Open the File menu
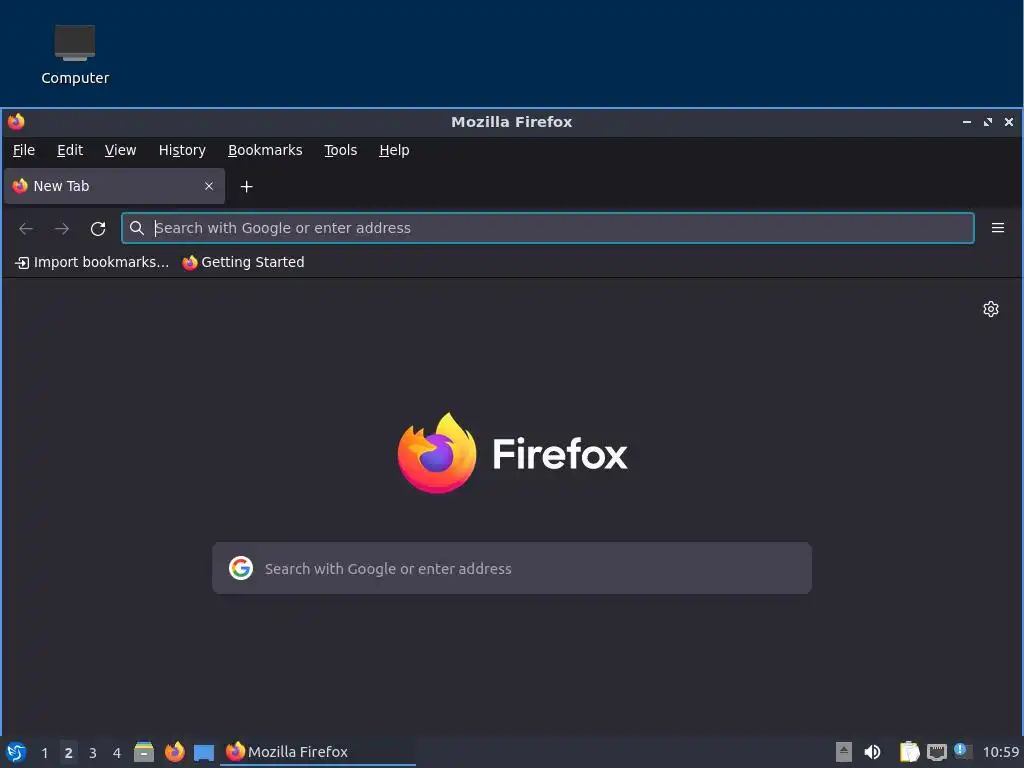The height and width of the screenshot is (768, 1024). click(x=24, y=150)
